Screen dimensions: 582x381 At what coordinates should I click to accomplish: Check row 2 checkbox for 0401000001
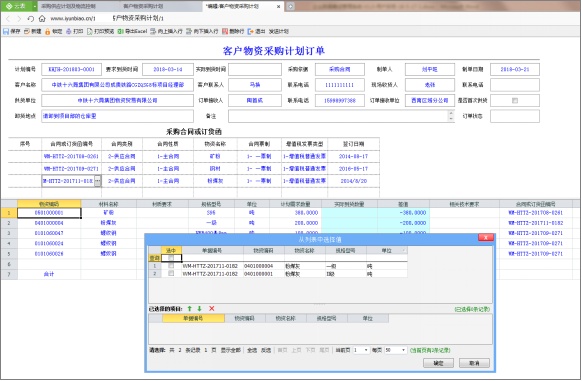pyautogui.click(x=171, y=274)
